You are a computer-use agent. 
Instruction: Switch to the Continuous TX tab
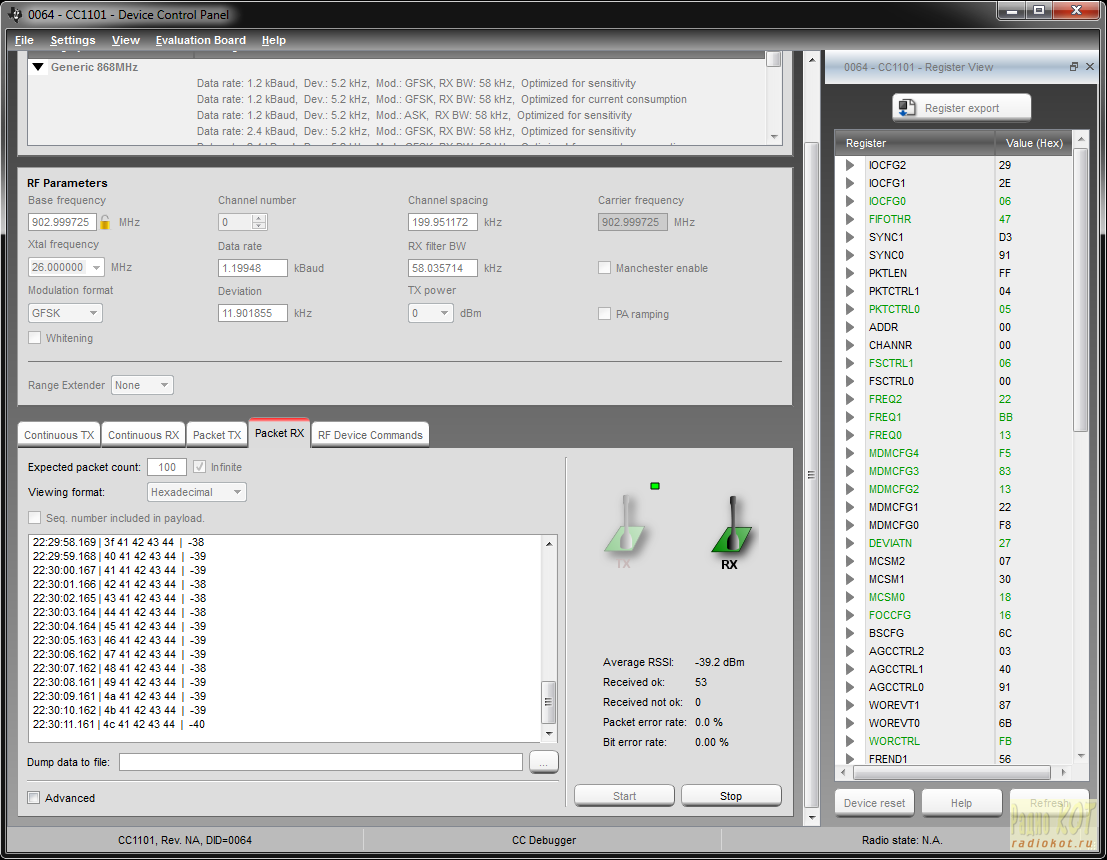(59, 435)
